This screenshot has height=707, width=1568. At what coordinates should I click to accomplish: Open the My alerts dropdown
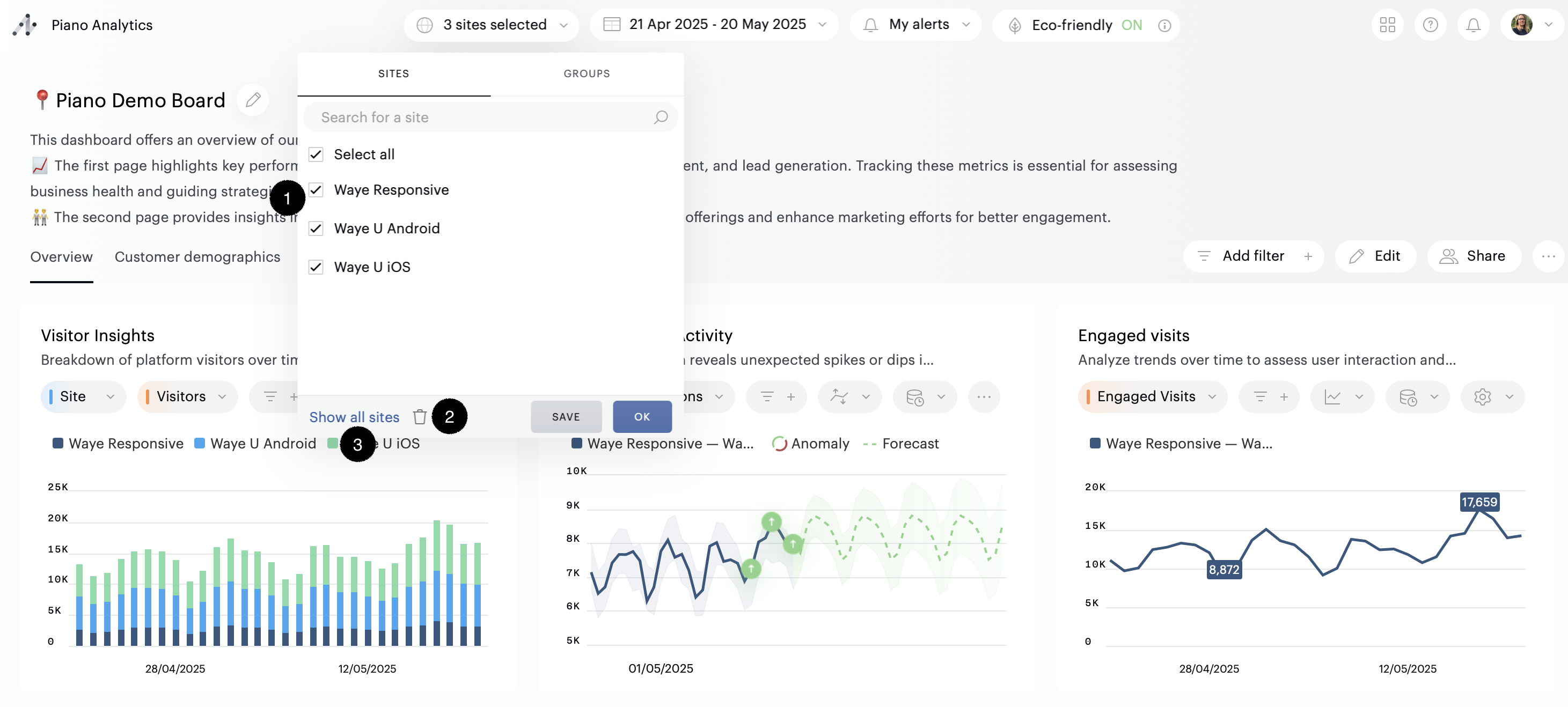tap(916, 25)
